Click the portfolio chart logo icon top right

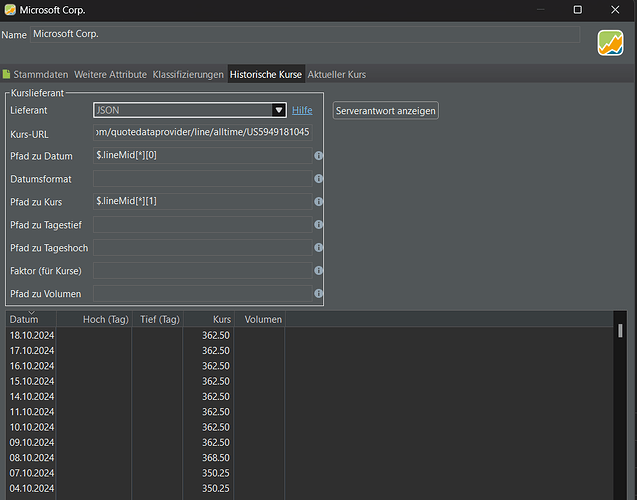point(610,43)
